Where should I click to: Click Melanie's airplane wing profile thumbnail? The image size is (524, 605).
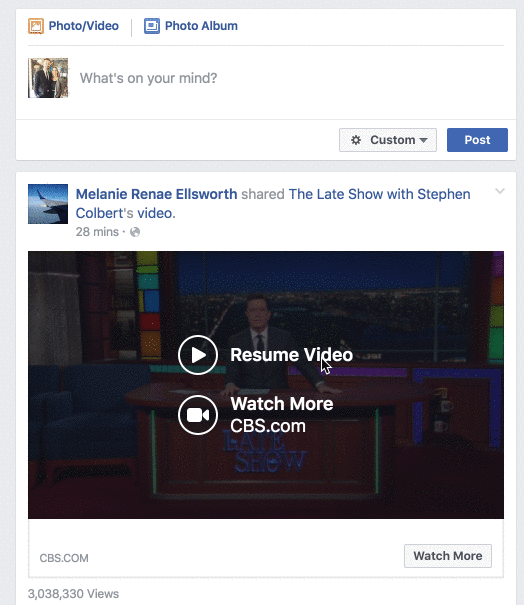[x=48, y=204]
